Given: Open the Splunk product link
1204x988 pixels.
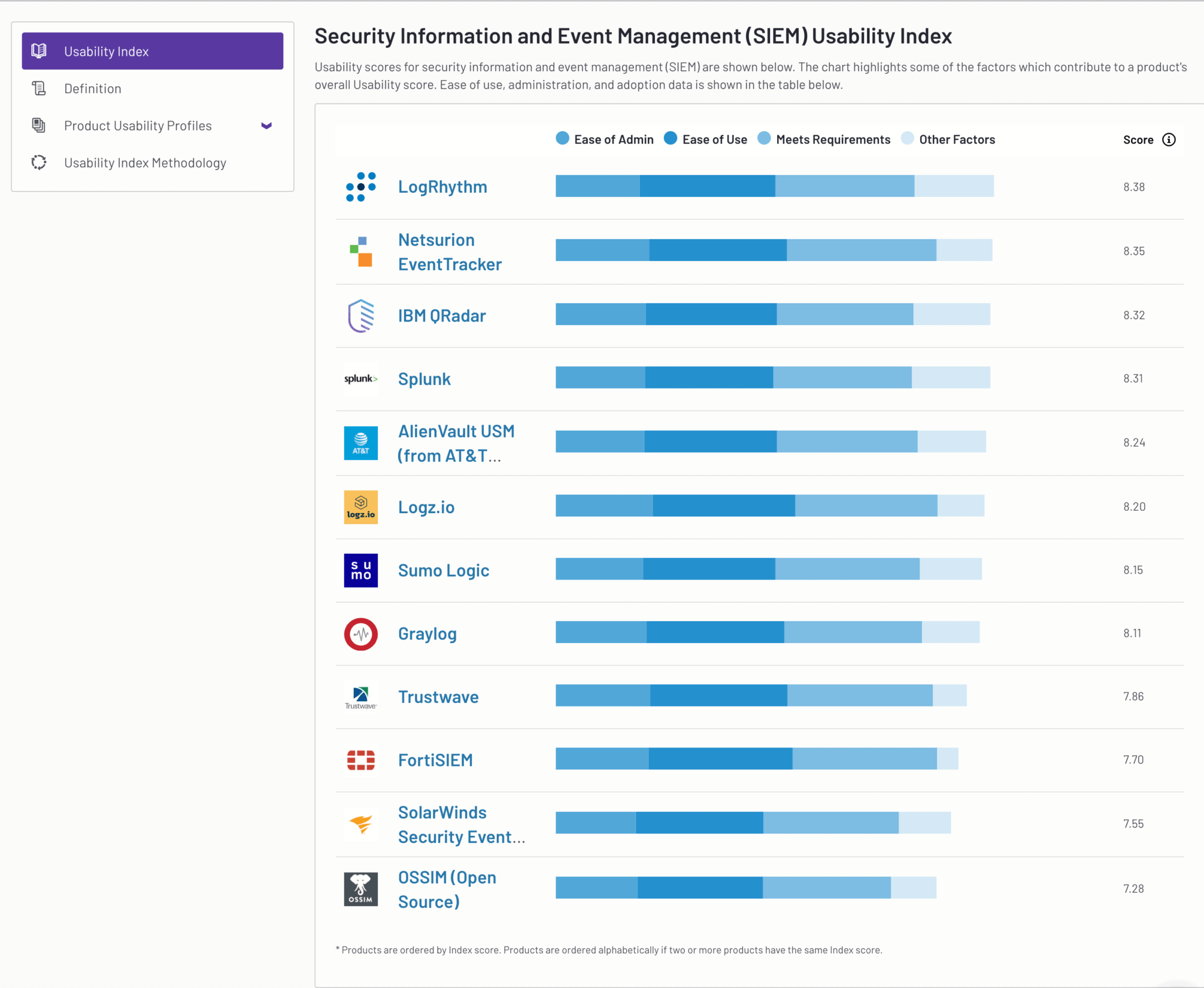Looking at the screenshot, I should point(424,379).
